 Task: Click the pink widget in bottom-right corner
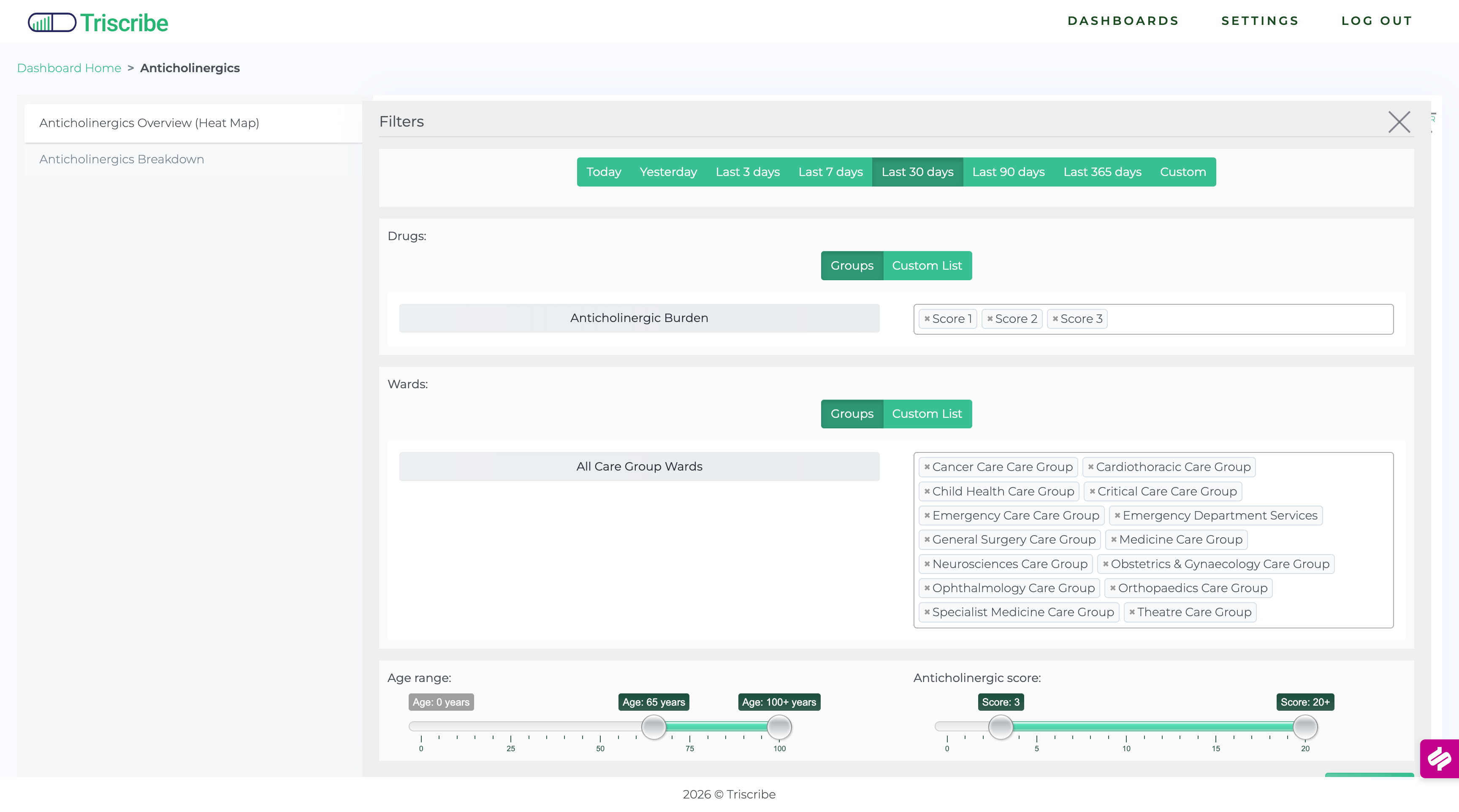coord(1439,759)
